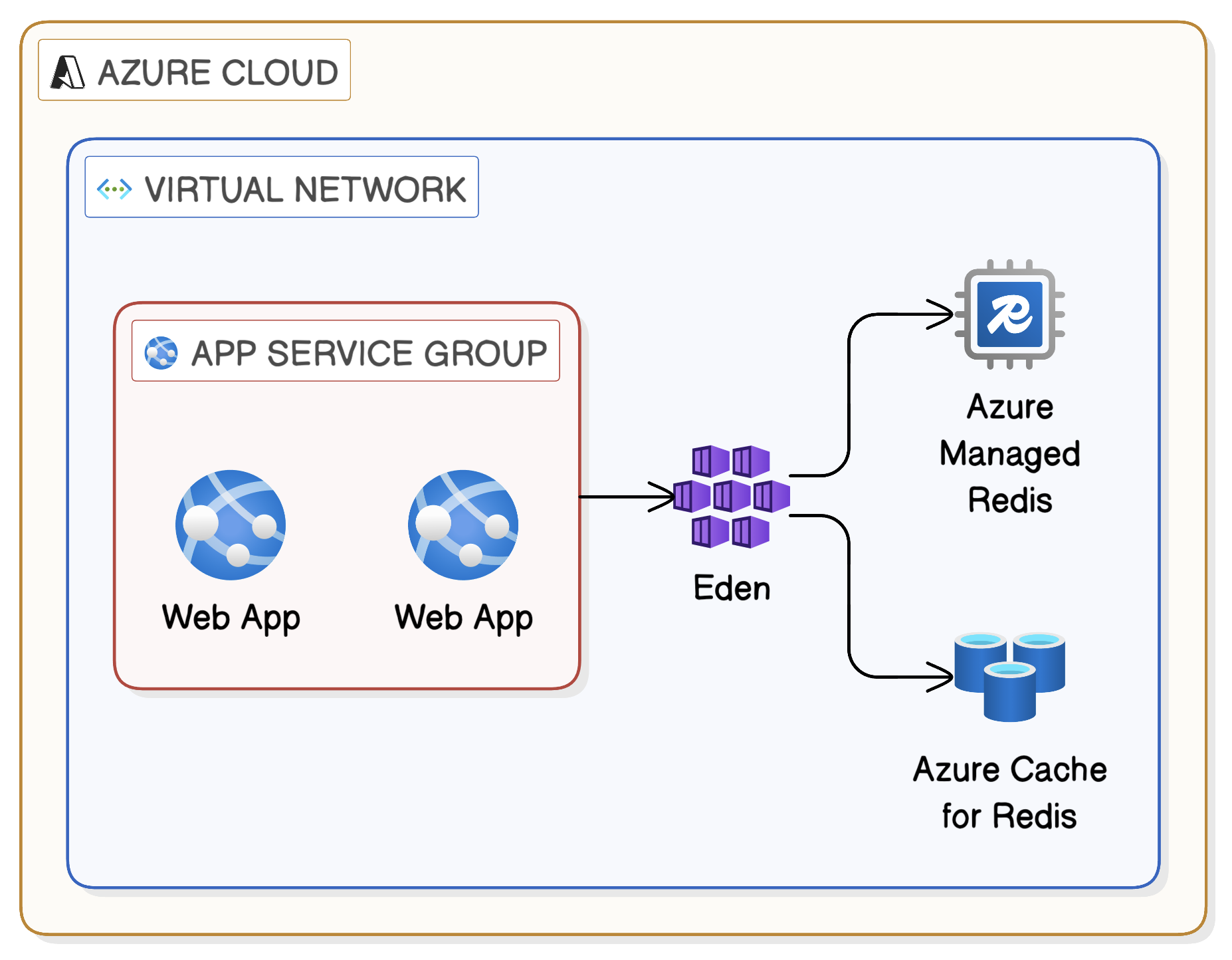This screenshot has width=1232, height=960.
Task: Click the Azure Cache for Redis cylinders icon
Action: click(1009, 676)
